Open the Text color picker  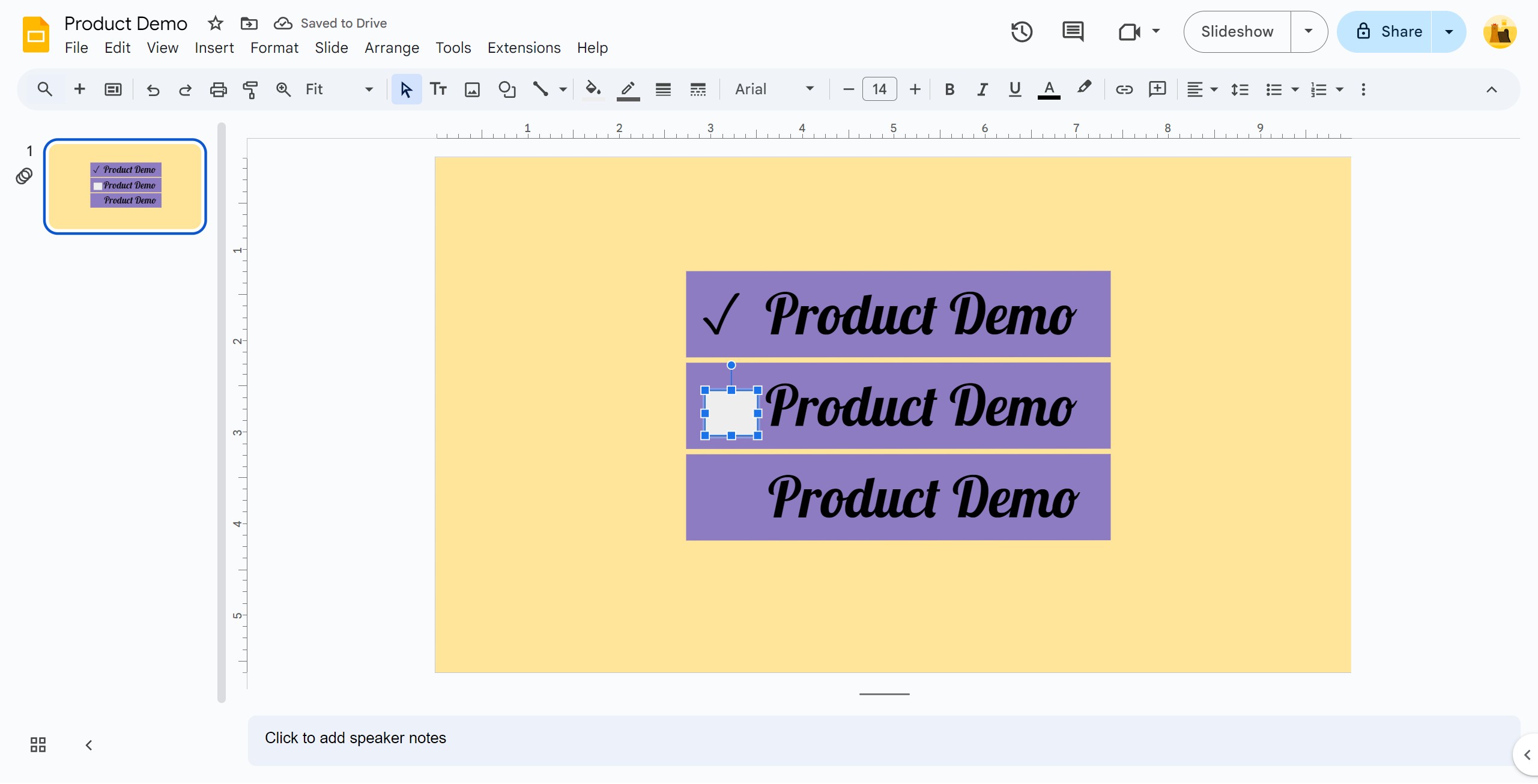pos(1049,89)
